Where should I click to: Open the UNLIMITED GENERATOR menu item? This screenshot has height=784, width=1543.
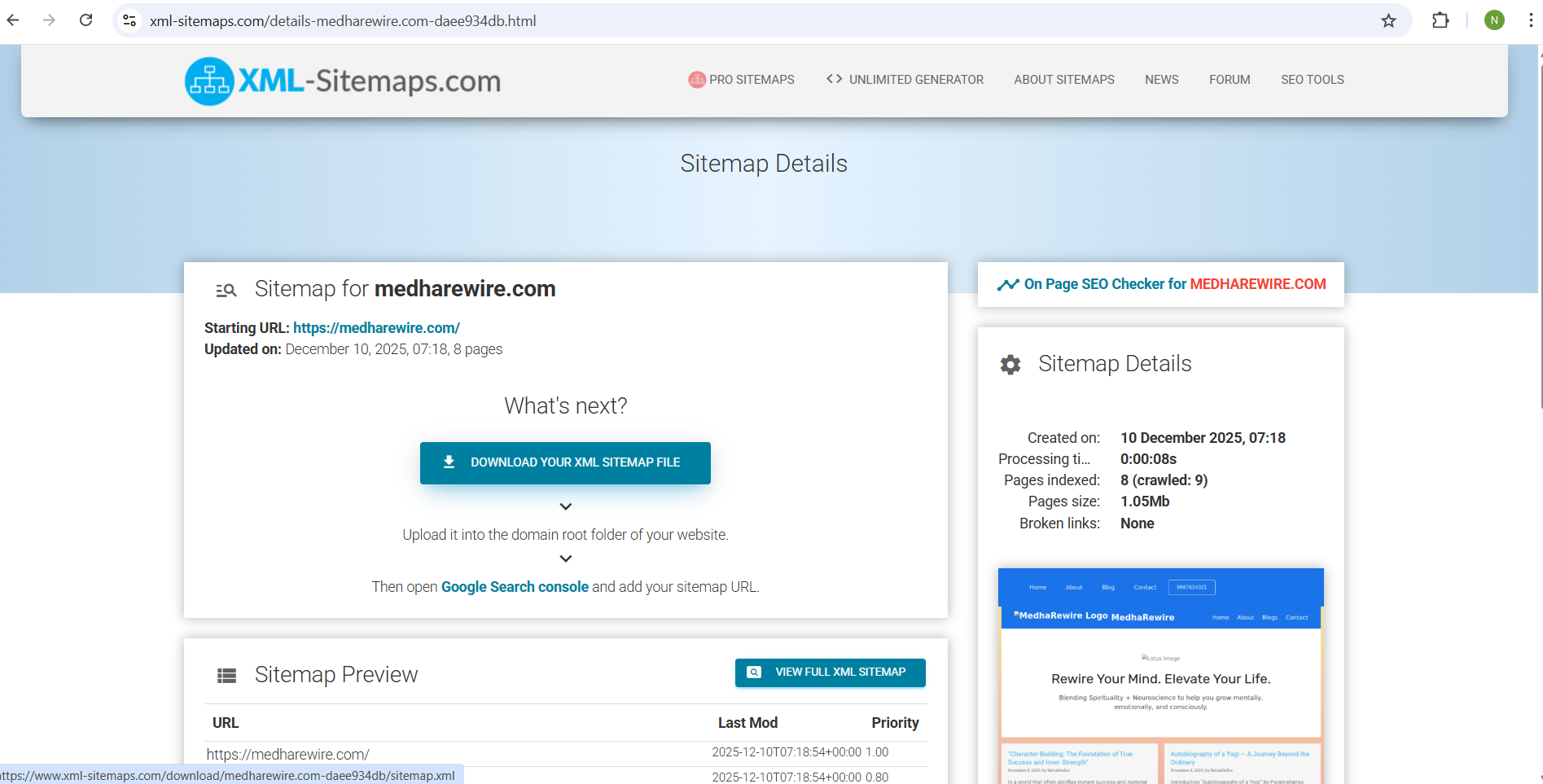pyautogui.click(x=905, y=80)
